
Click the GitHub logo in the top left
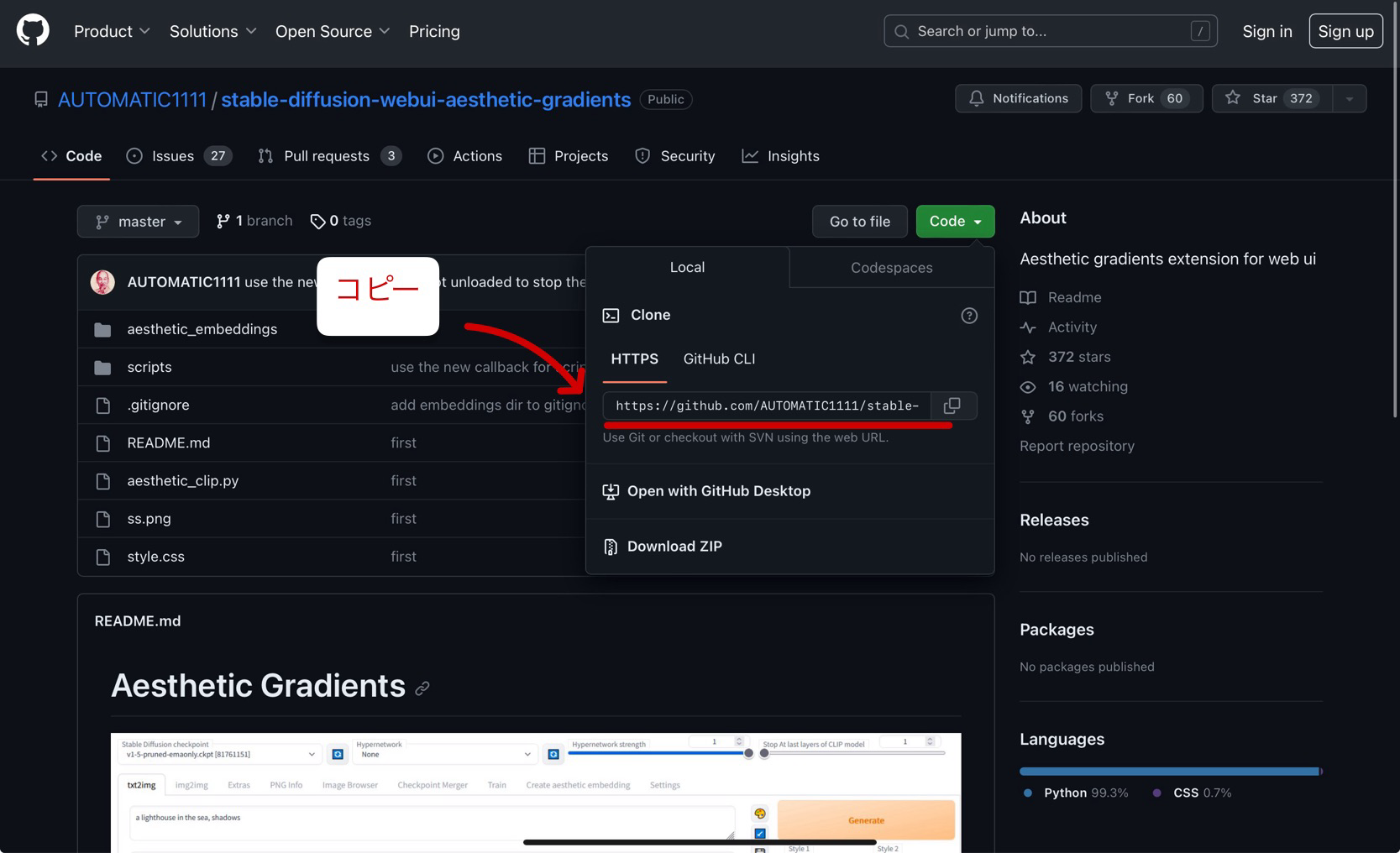click(x=32, y=29)
